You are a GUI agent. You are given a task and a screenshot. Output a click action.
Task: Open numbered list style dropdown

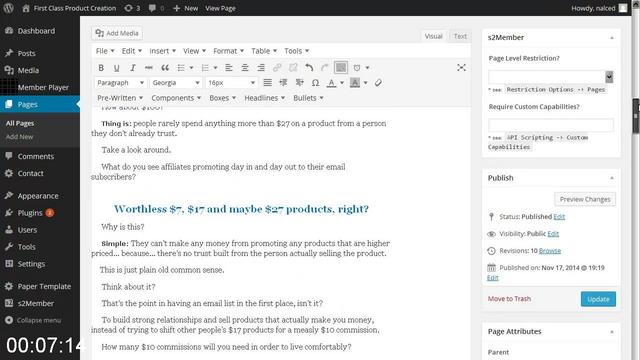click(215, 68)
